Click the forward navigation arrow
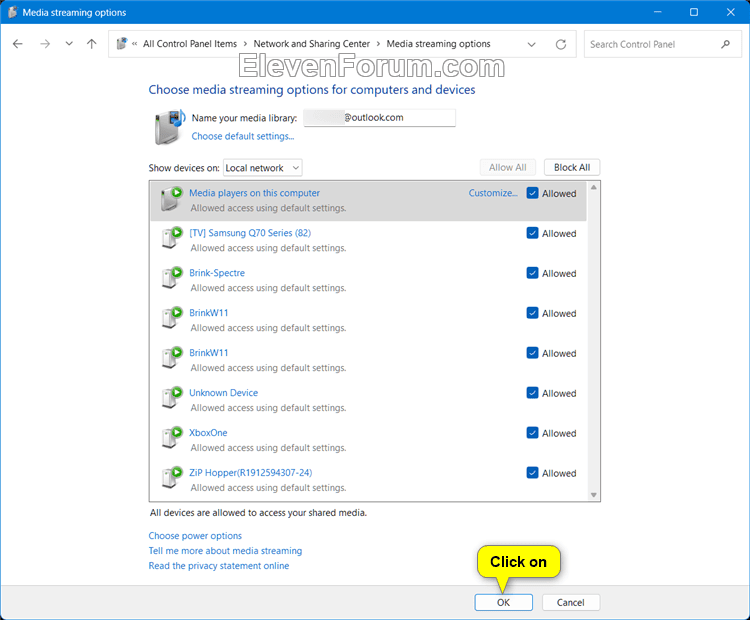 [x=45, y=44]
